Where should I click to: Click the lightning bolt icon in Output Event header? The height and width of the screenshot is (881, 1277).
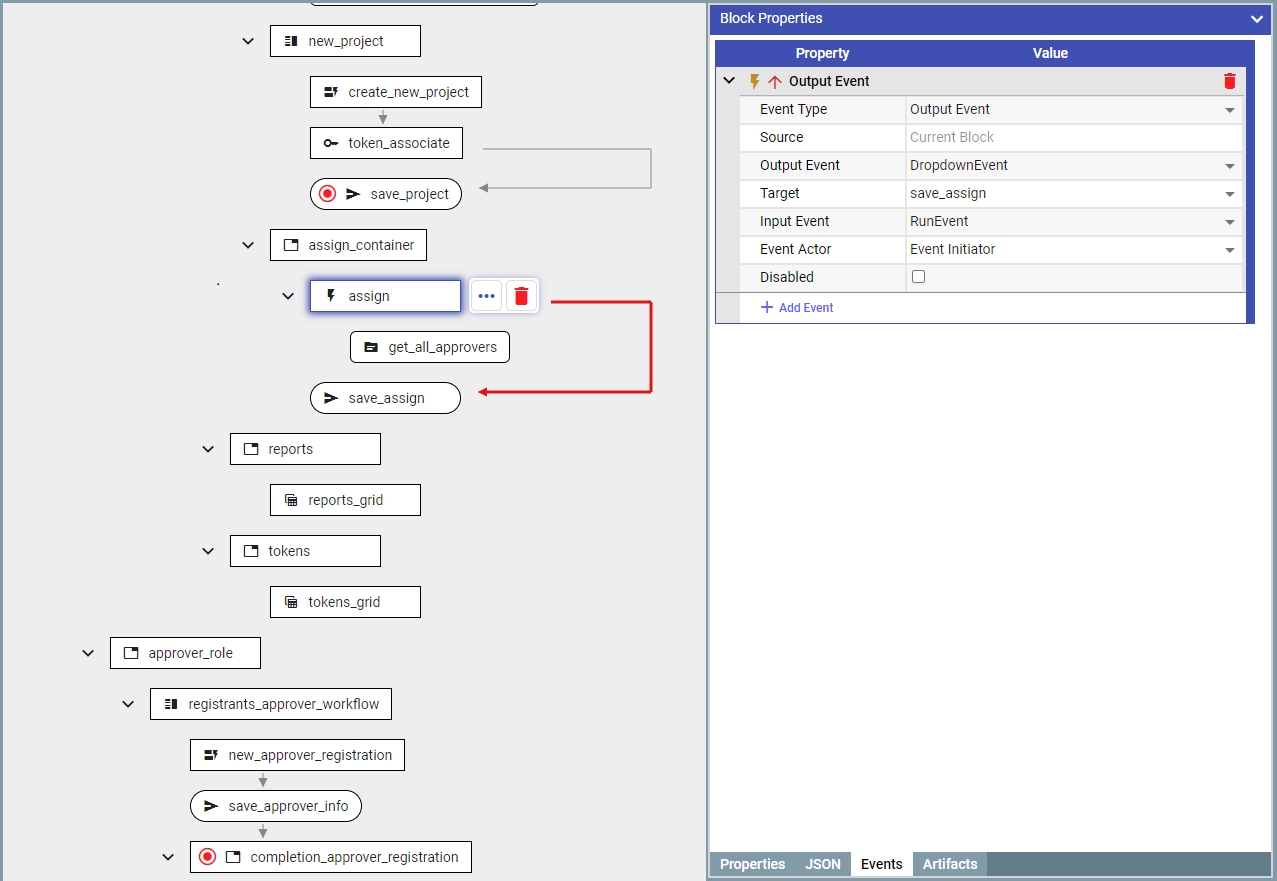coord(755,82)
